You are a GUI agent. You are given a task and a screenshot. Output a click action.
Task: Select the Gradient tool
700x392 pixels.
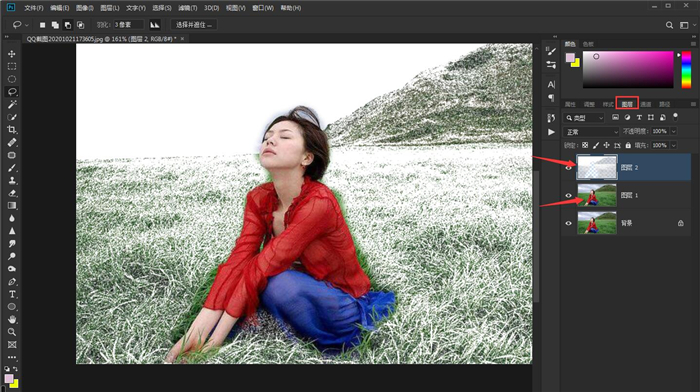tap(12, 205)
